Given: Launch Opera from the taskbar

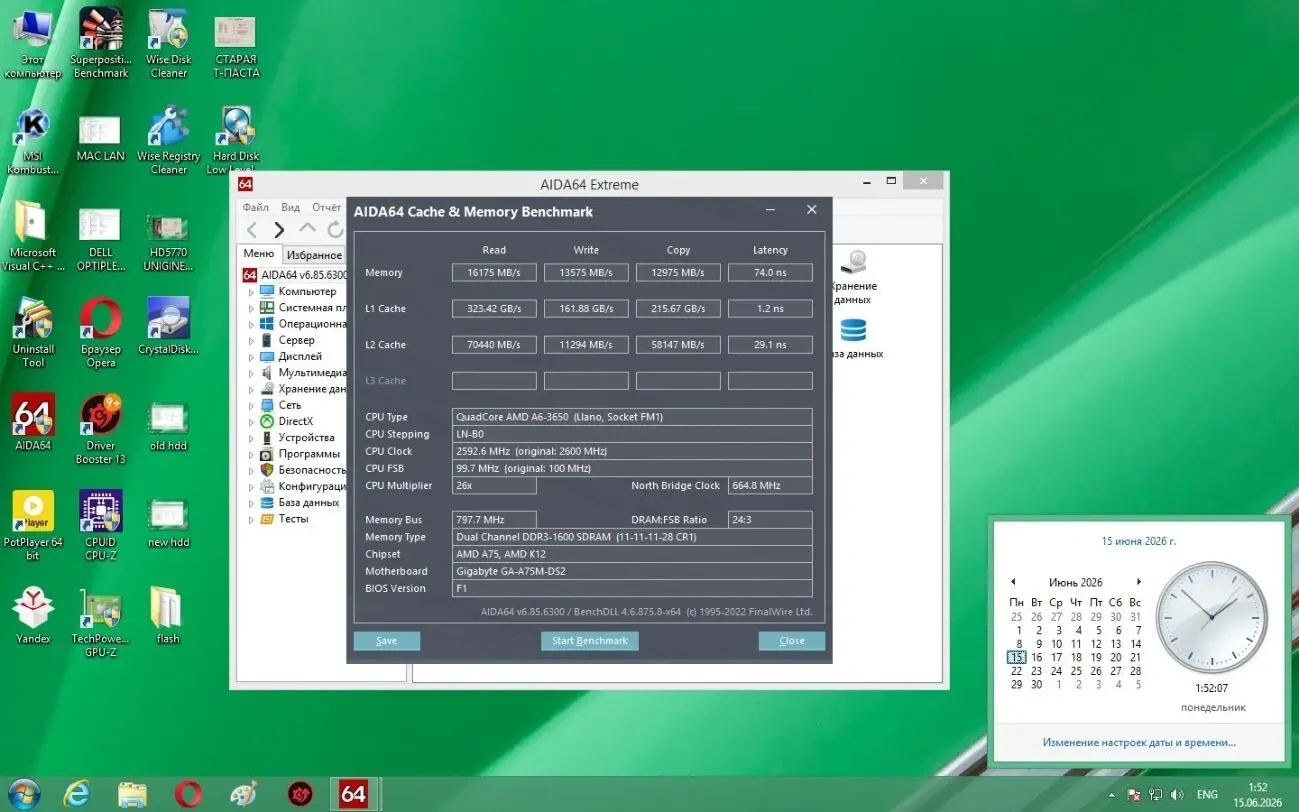Looking at the screenshot, I should (x=188, y=794).
